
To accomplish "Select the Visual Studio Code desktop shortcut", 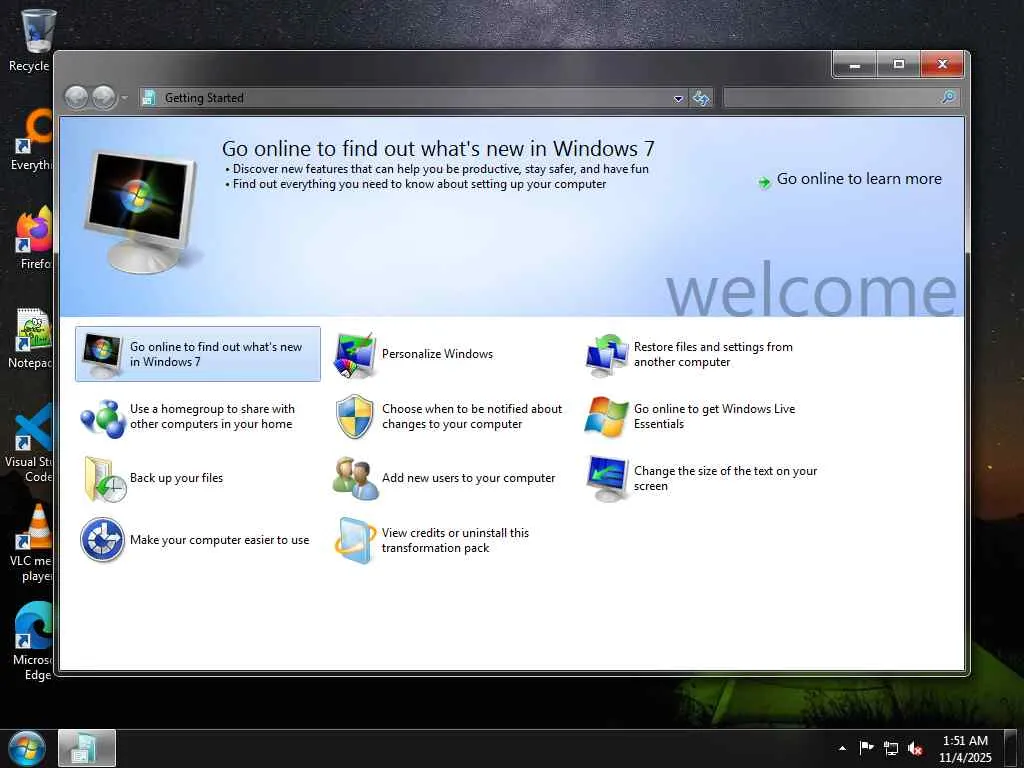I will pyautogui.click(x=29, y=443).
